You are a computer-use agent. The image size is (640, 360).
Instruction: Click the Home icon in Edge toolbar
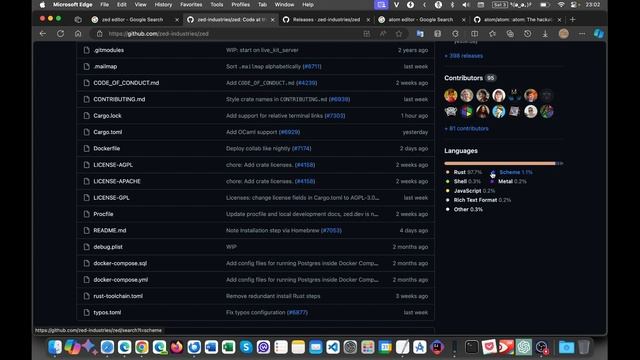point(78,34)
